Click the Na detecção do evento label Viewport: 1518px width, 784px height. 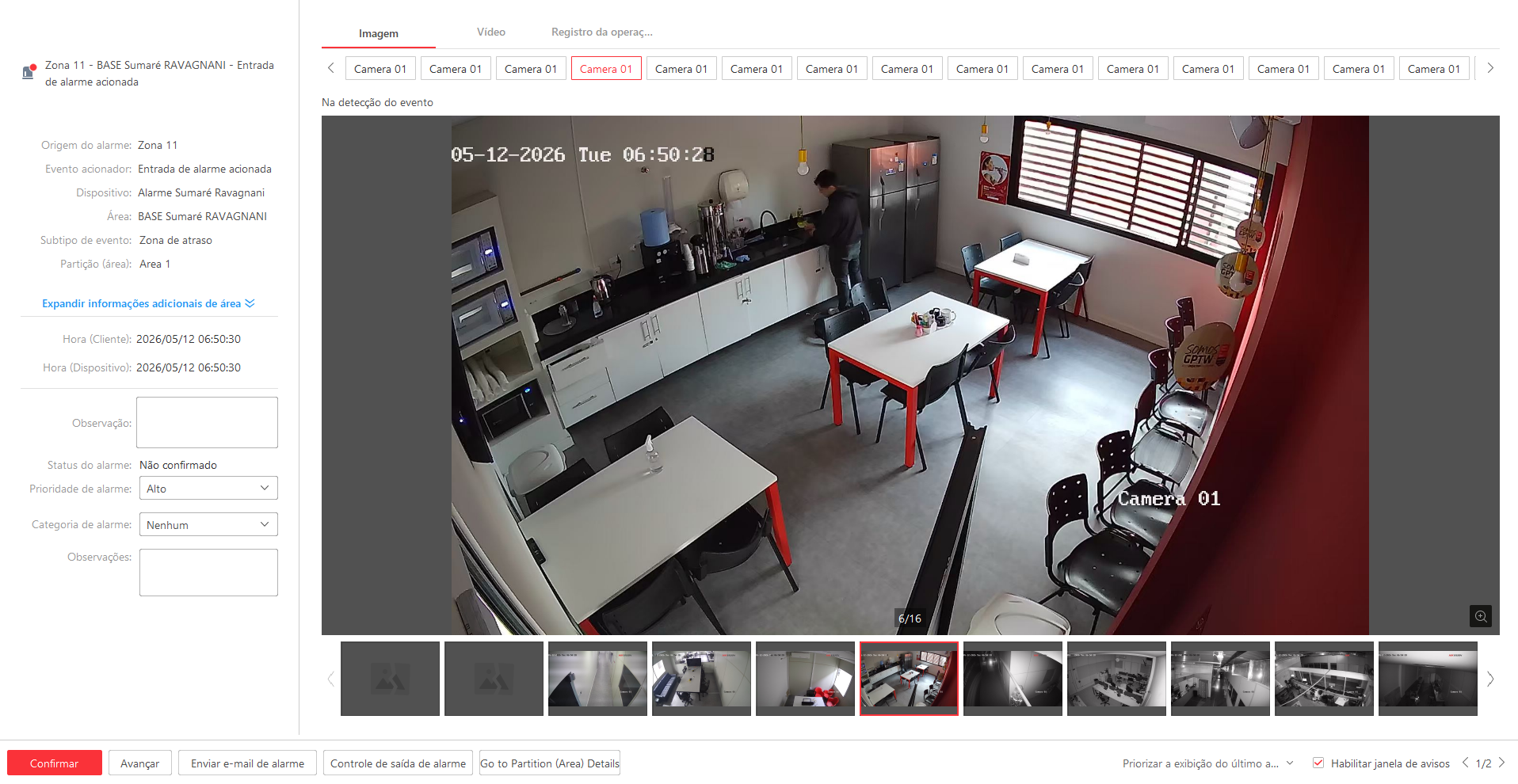coord(377,102)
